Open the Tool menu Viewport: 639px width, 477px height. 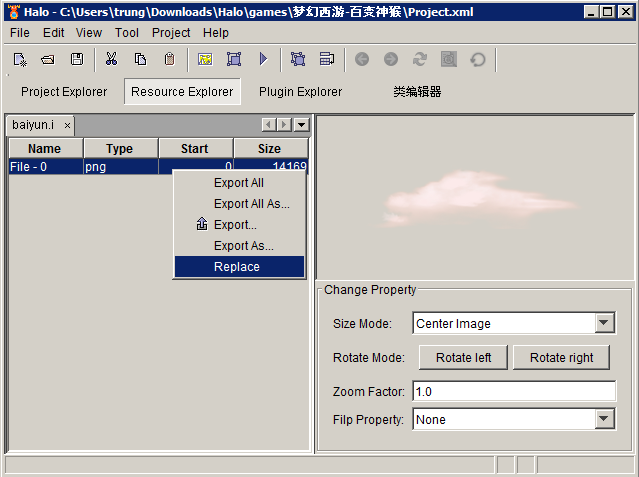coord(127,33)
